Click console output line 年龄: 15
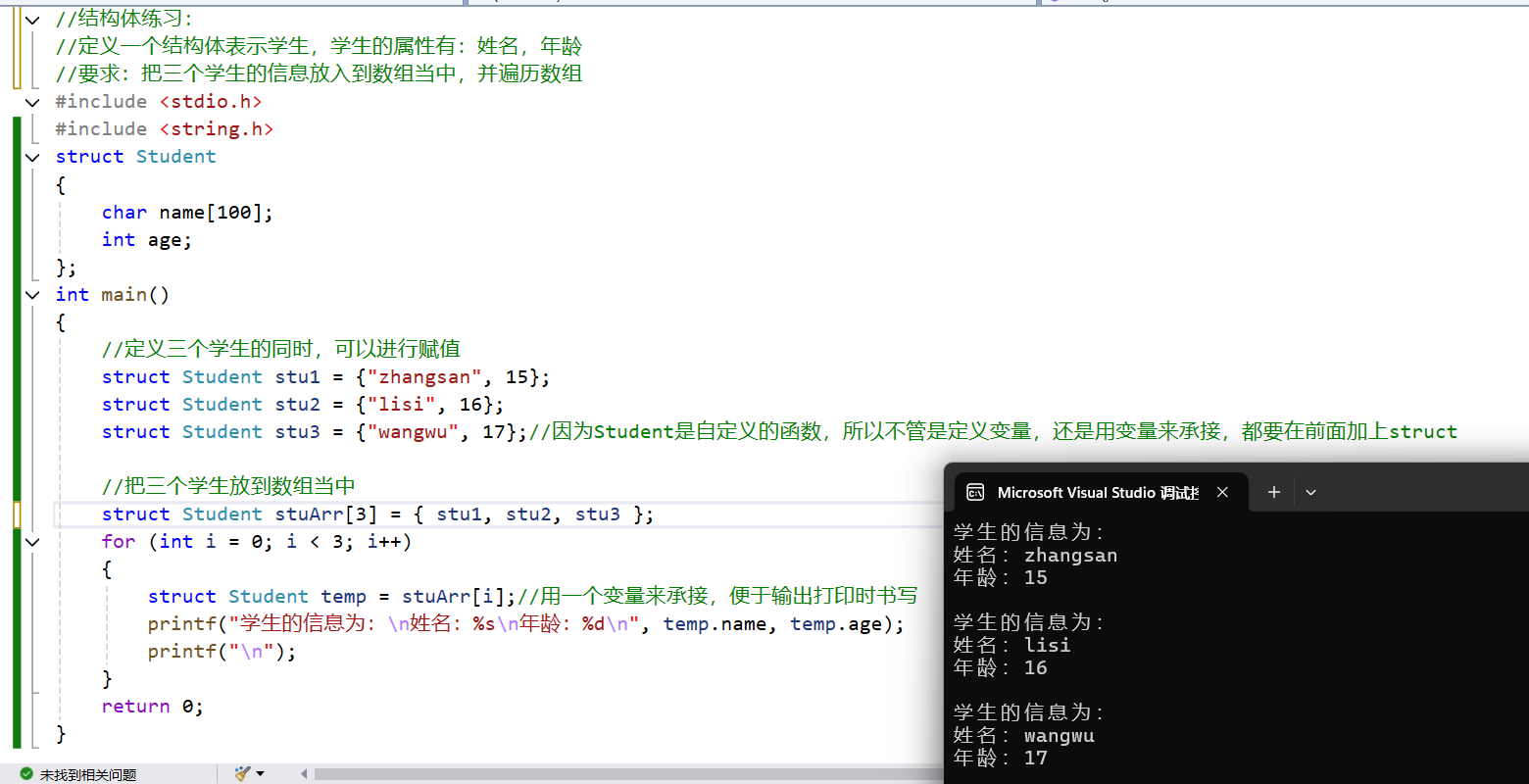Viewport: 1529px width, 784px height. click(1001, 578)
